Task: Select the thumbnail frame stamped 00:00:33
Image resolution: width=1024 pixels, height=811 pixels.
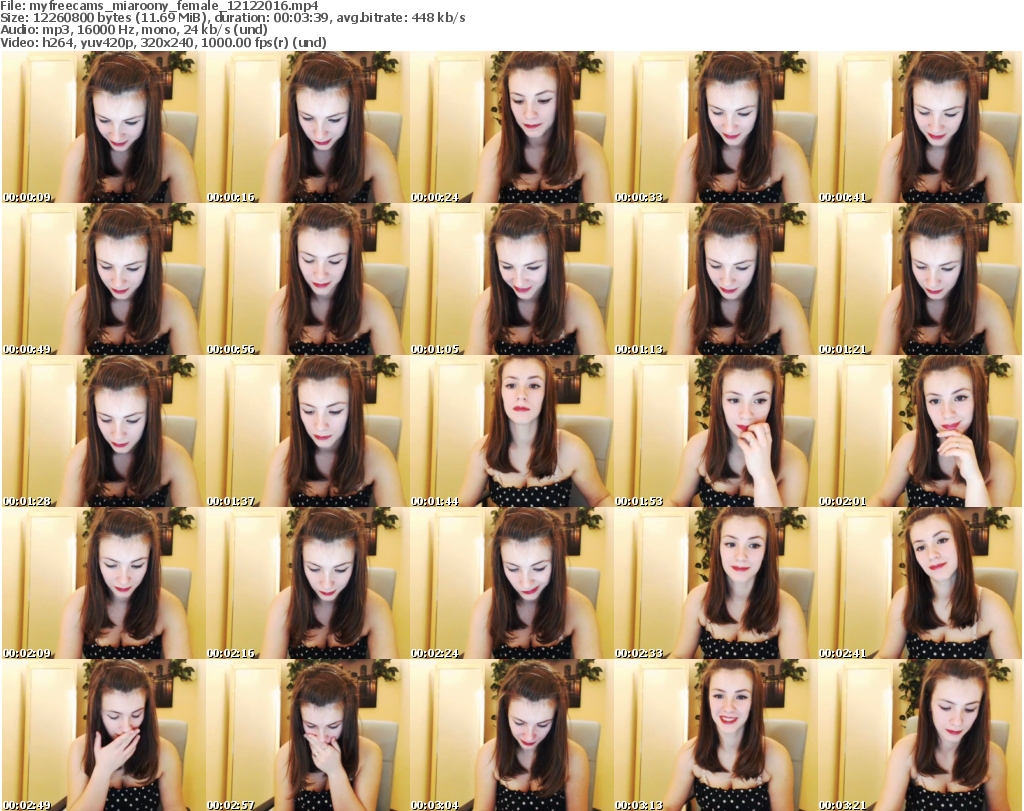Action: pyautogui.click(x=716, y=127)
